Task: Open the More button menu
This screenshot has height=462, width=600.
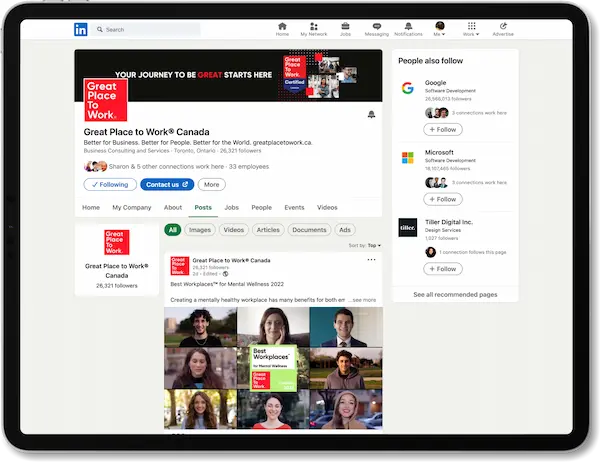Action: tap(212, 184)
